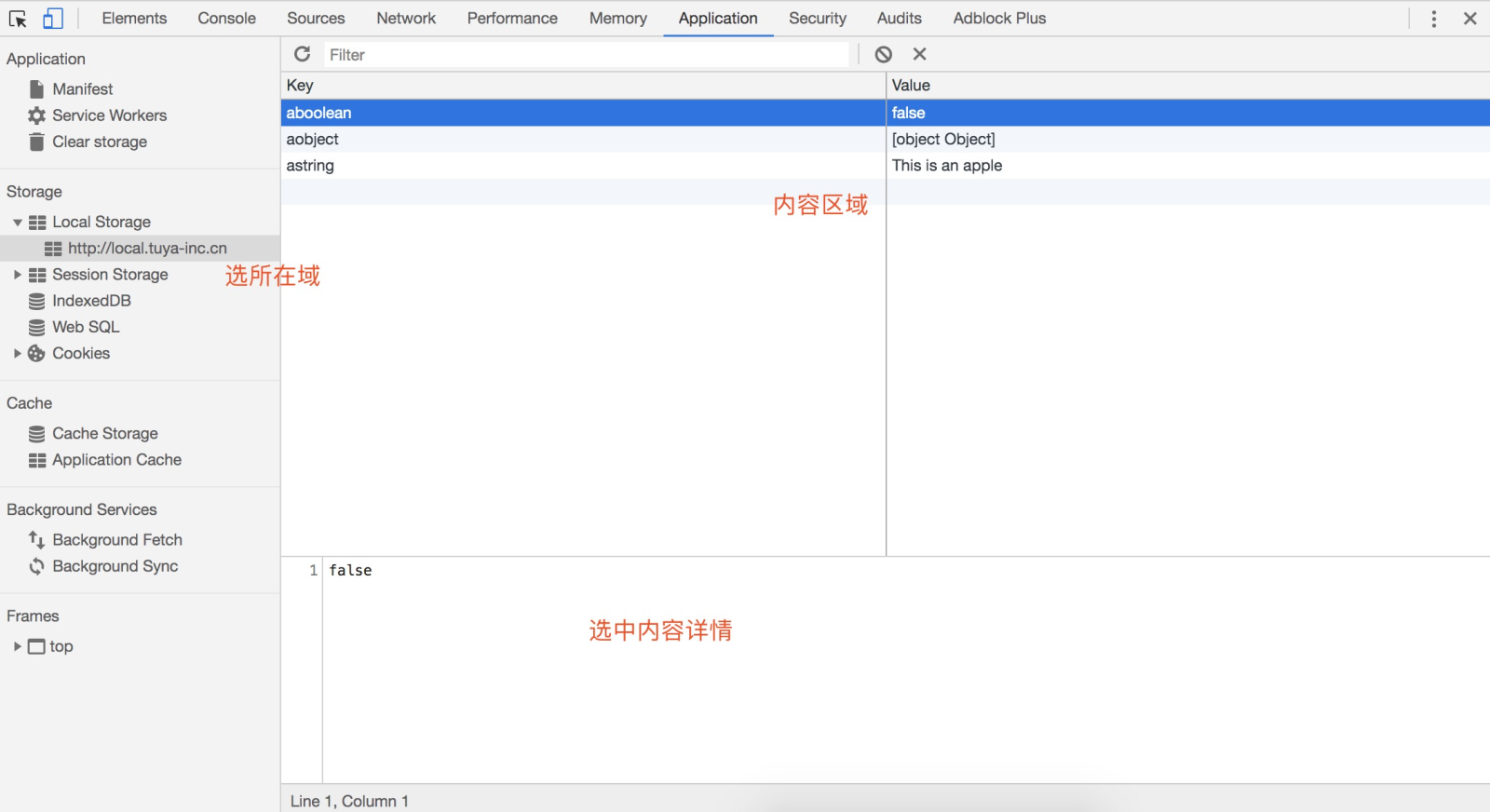This screenshot has height=812, width=1490.
Task: Select the Application tab
Action: pyautogui.click(x=718, y=19)
